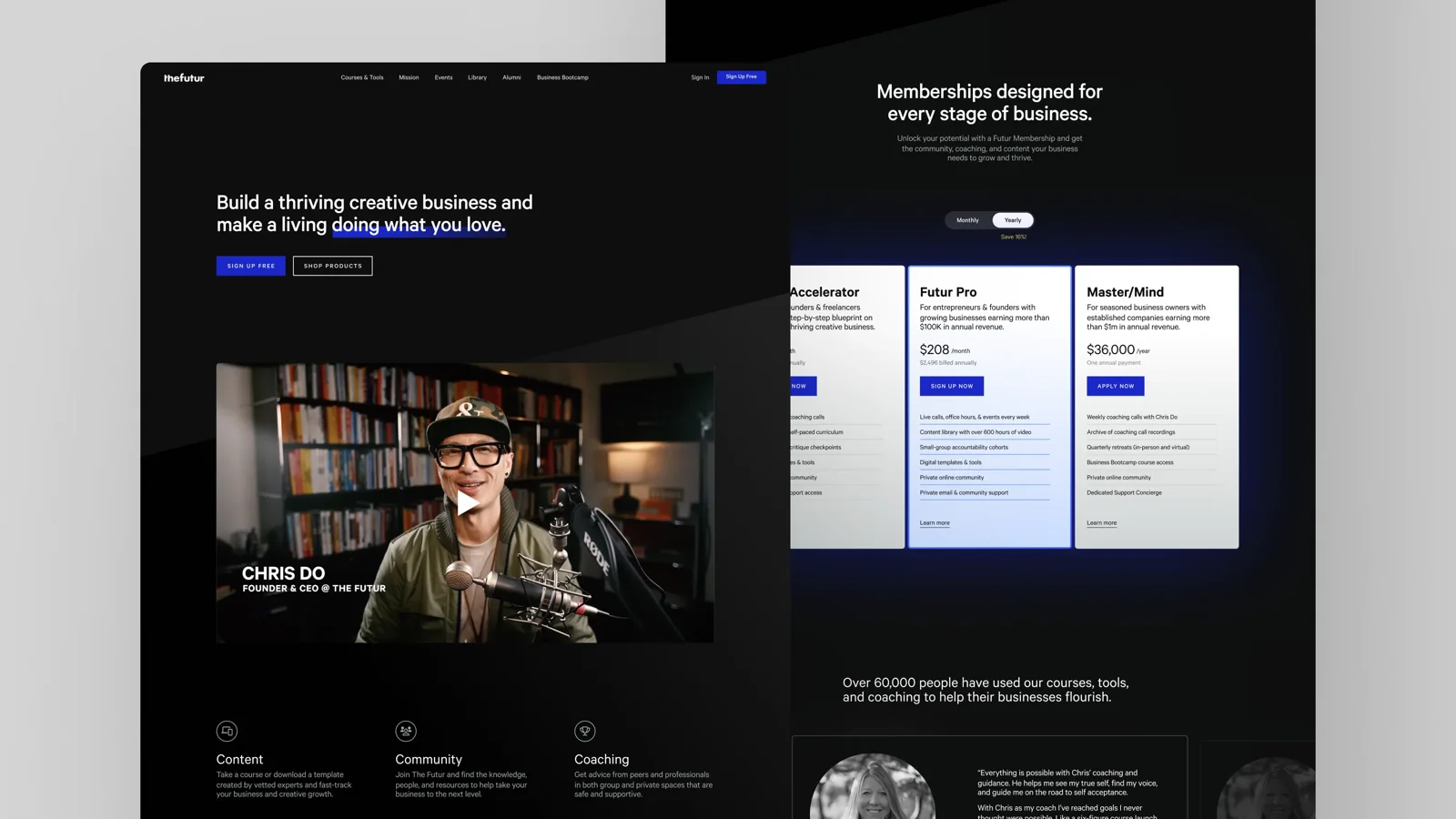Viewport: 1456px width, 819px height.
Task: Go to Events page
Action: pyautogui.click(x=443, y=77)
